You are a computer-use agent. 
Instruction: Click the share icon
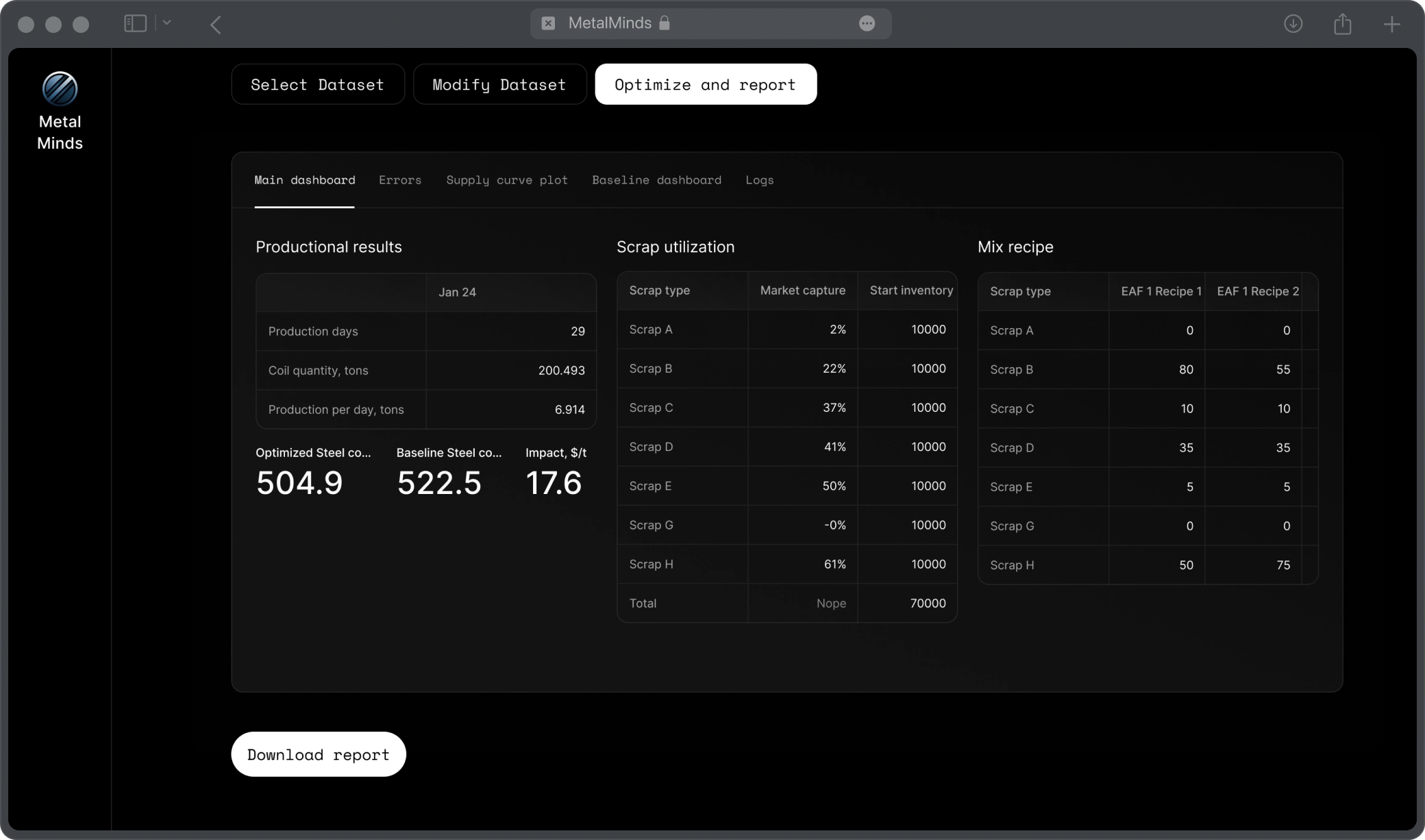pyautogui.click(x=1342, y=24)
